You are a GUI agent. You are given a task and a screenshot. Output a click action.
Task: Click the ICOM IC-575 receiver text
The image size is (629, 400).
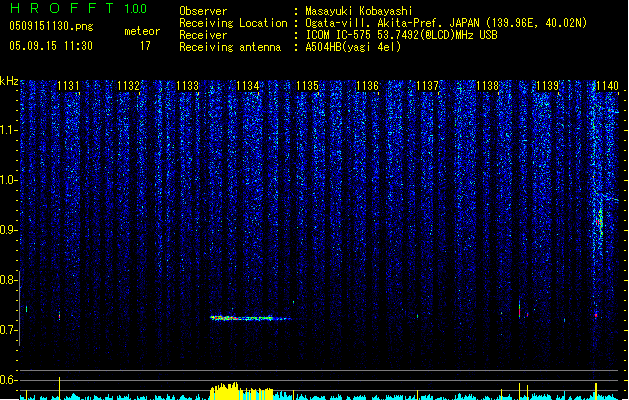pyautogui.click(x=402, y=35)
